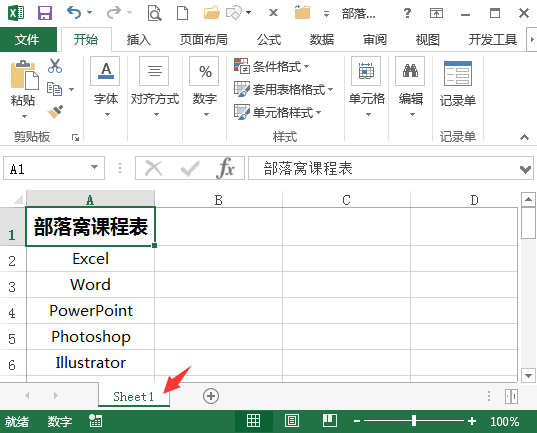Open the 文件 (File) tab
The image size is (537, 433).
(x=27, y=39)
